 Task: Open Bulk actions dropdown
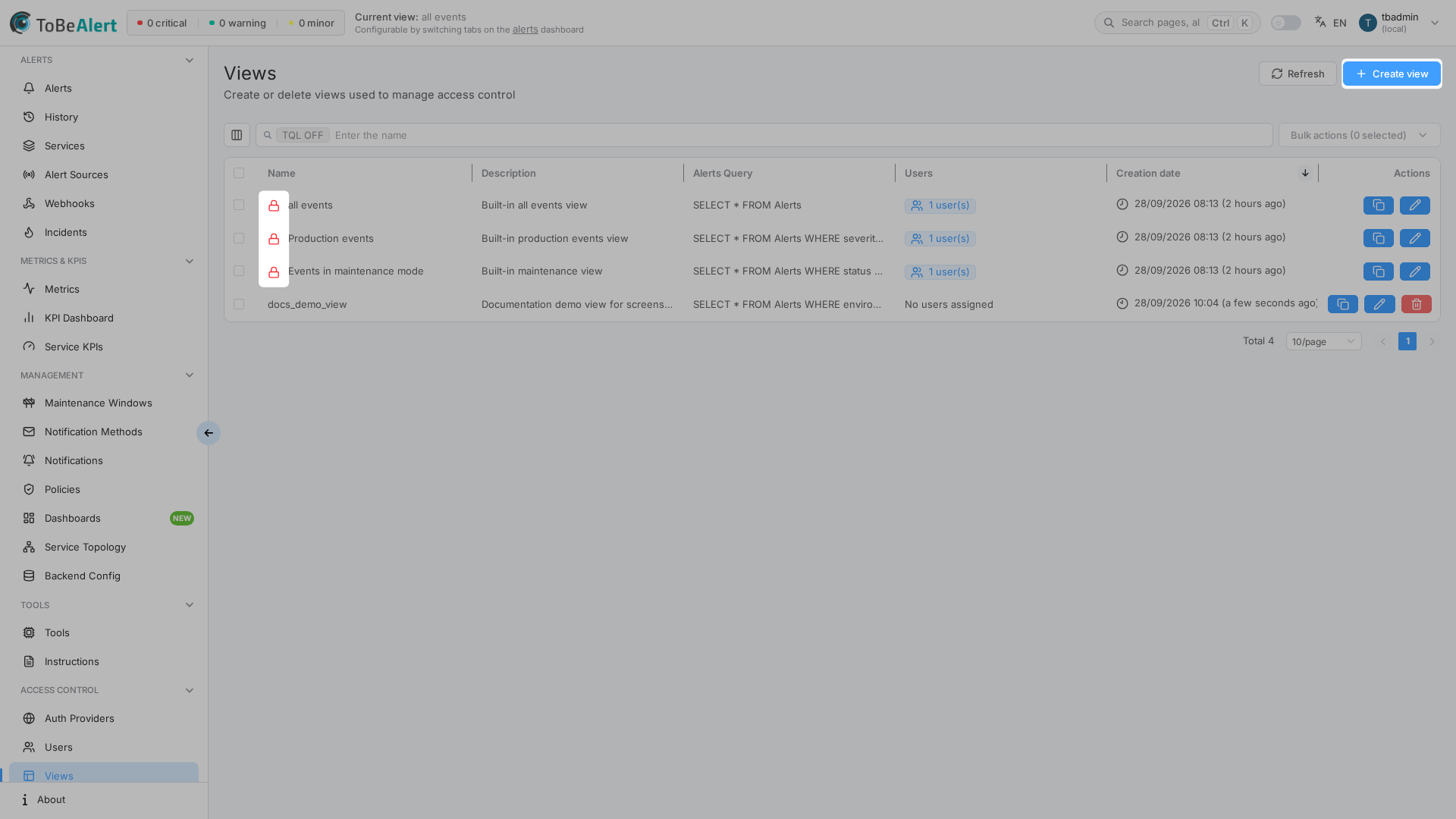point(1359,135)
